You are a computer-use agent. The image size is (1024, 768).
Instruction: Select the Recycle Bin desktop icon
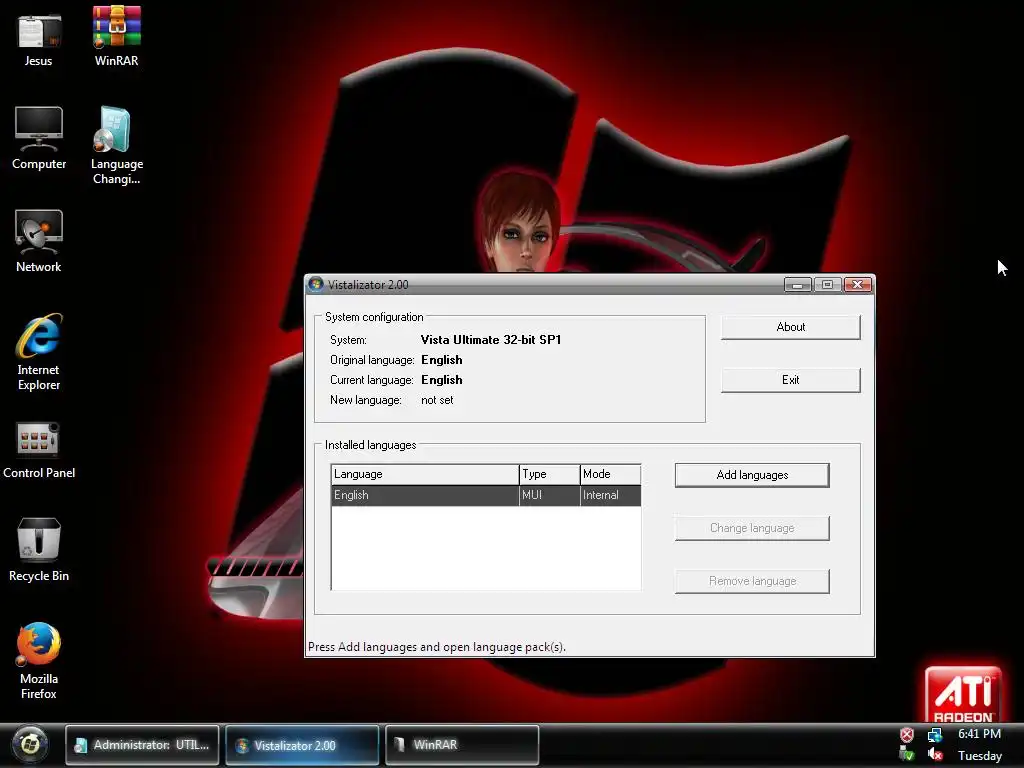click(39, 549)
